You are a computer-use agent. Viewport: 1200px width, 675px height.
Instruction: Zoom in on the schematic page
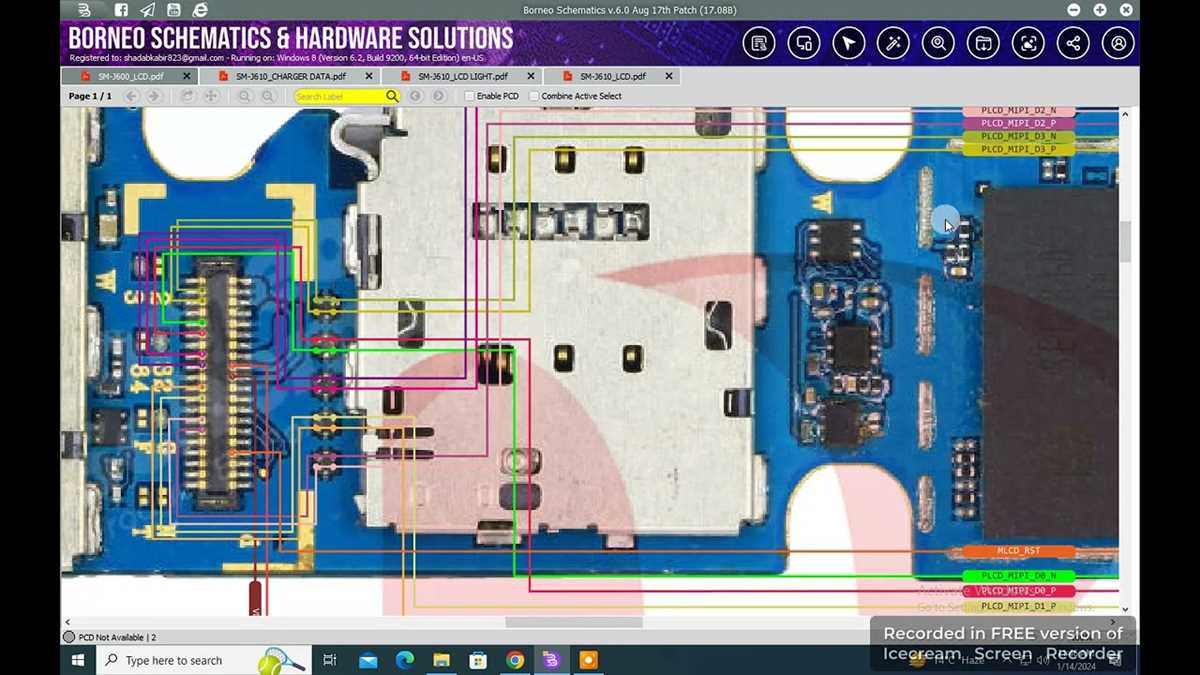[x=245, y=96]
